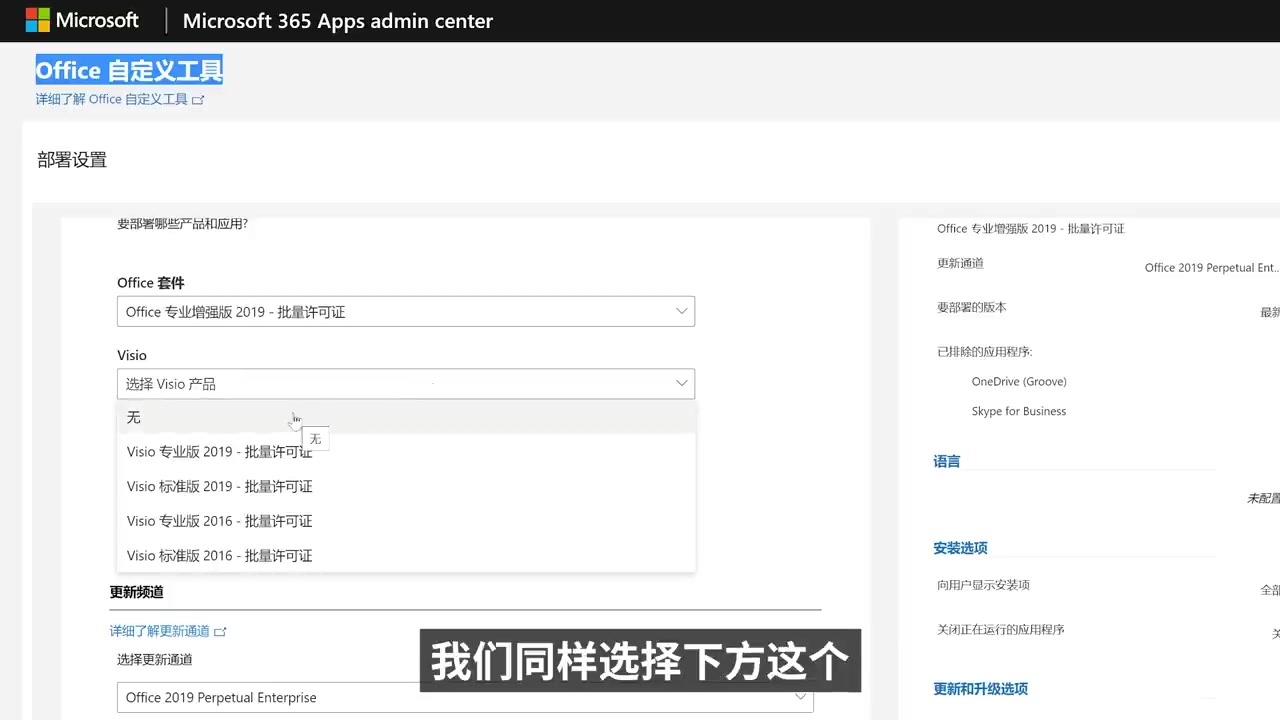Choose Visio 标准版 2019 - 批量许可证

click(x=406, y=487)
